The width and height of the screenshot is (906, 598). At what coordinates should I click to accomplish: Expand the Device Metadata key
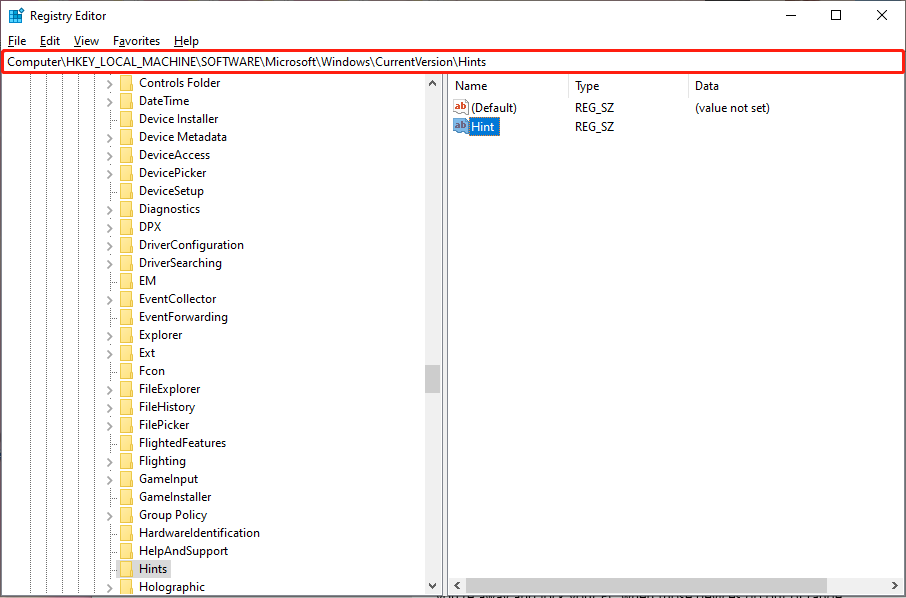click(110, 138)
